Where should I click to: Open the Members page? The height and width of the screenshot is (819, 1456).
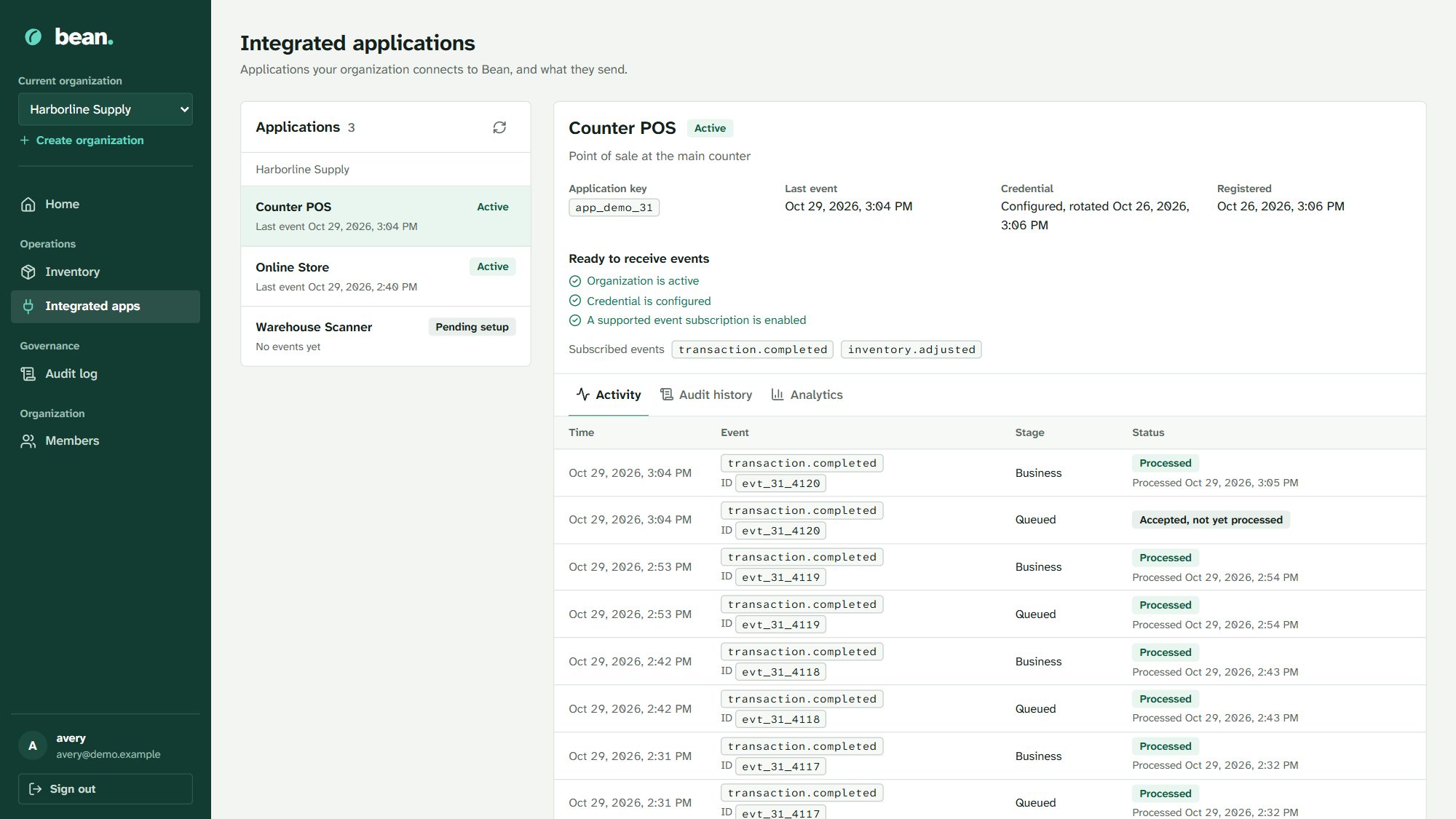coord(106,441)
